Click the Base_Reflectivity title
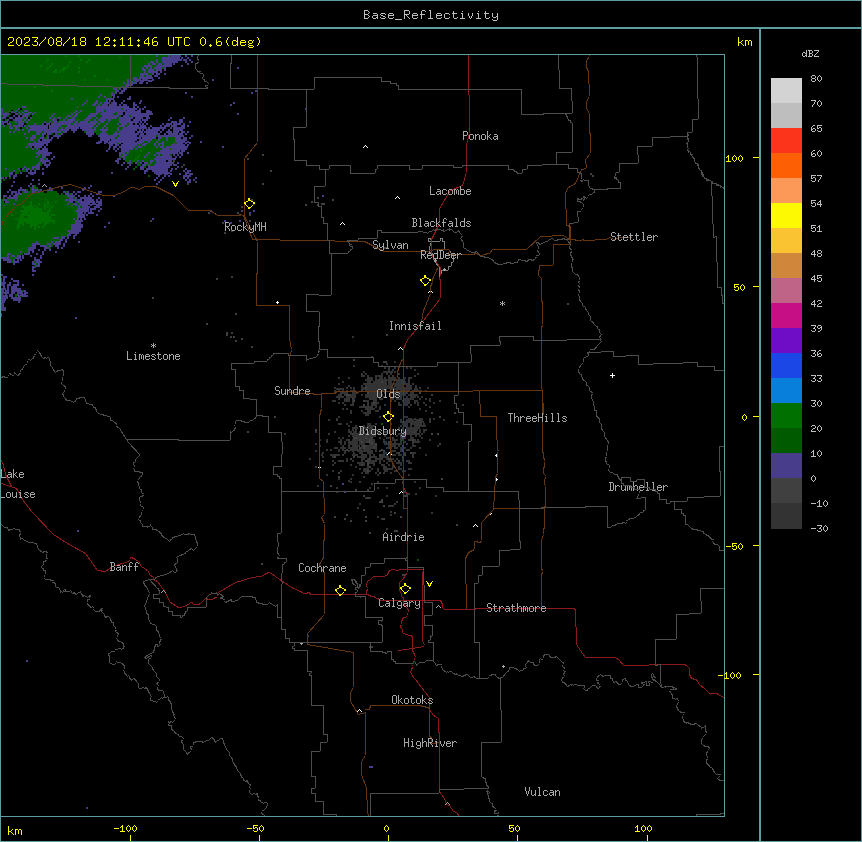 pos(431,15)
